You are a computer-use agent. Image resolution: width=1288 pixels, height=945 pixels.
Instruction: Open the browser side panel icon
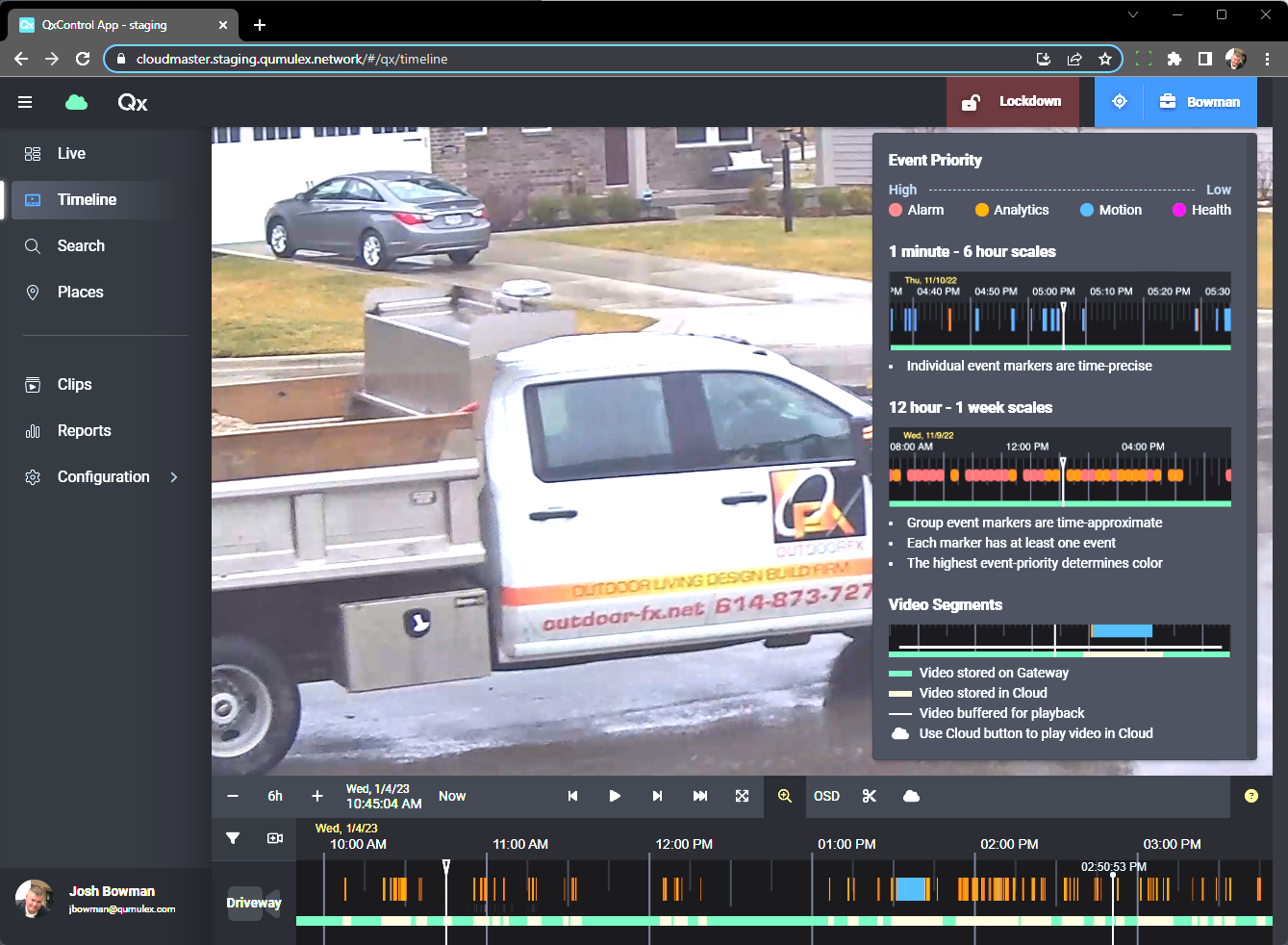pos(1205,59)
